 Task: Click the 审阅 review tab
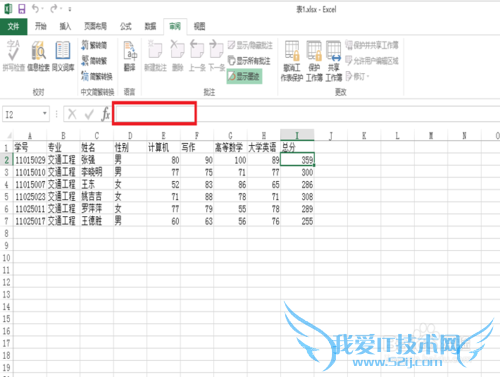pos(175,26)
